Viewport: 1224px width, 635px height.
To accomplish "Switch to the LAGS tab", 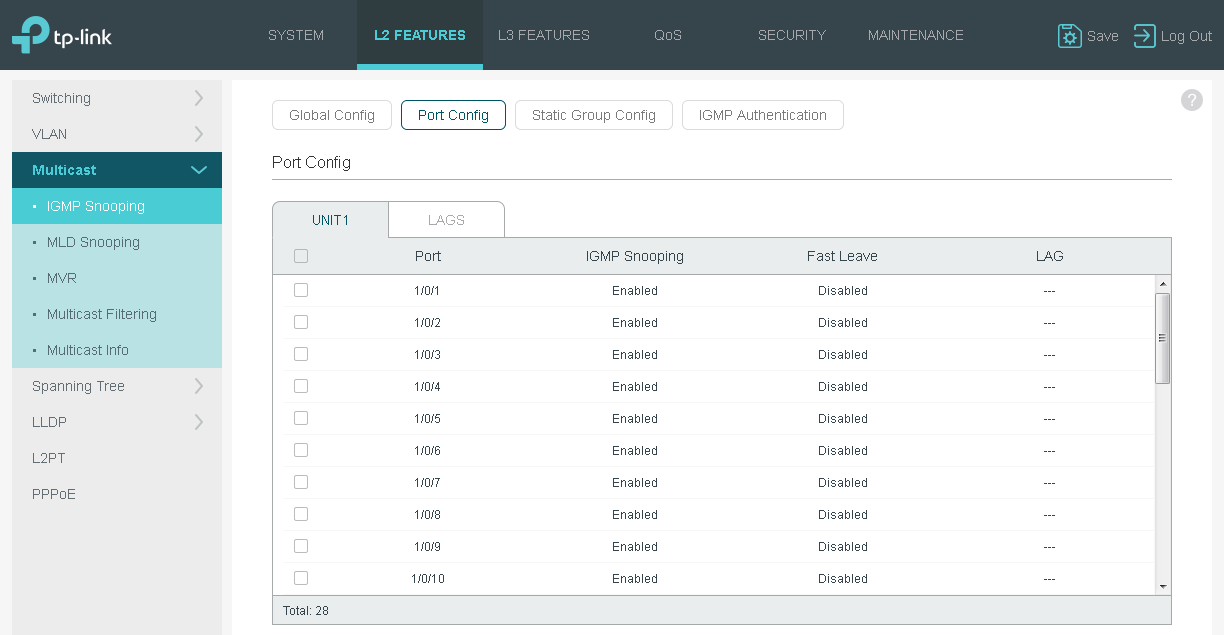I will click(446, 220).
